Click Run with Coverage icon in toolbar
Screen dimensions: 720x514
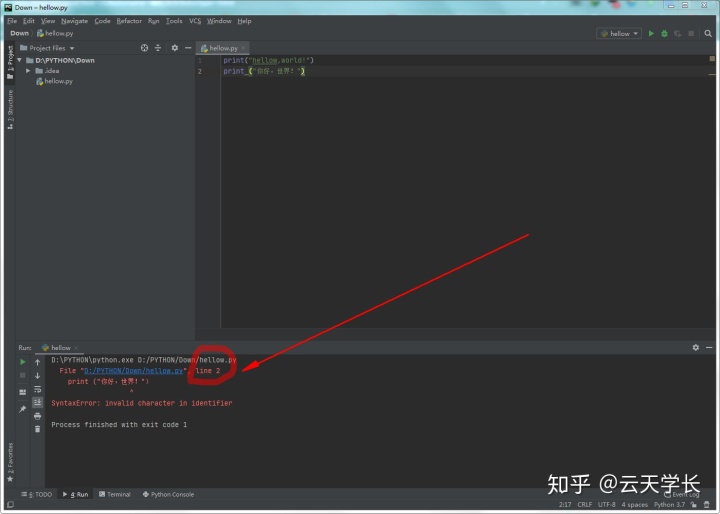point(678,34)
